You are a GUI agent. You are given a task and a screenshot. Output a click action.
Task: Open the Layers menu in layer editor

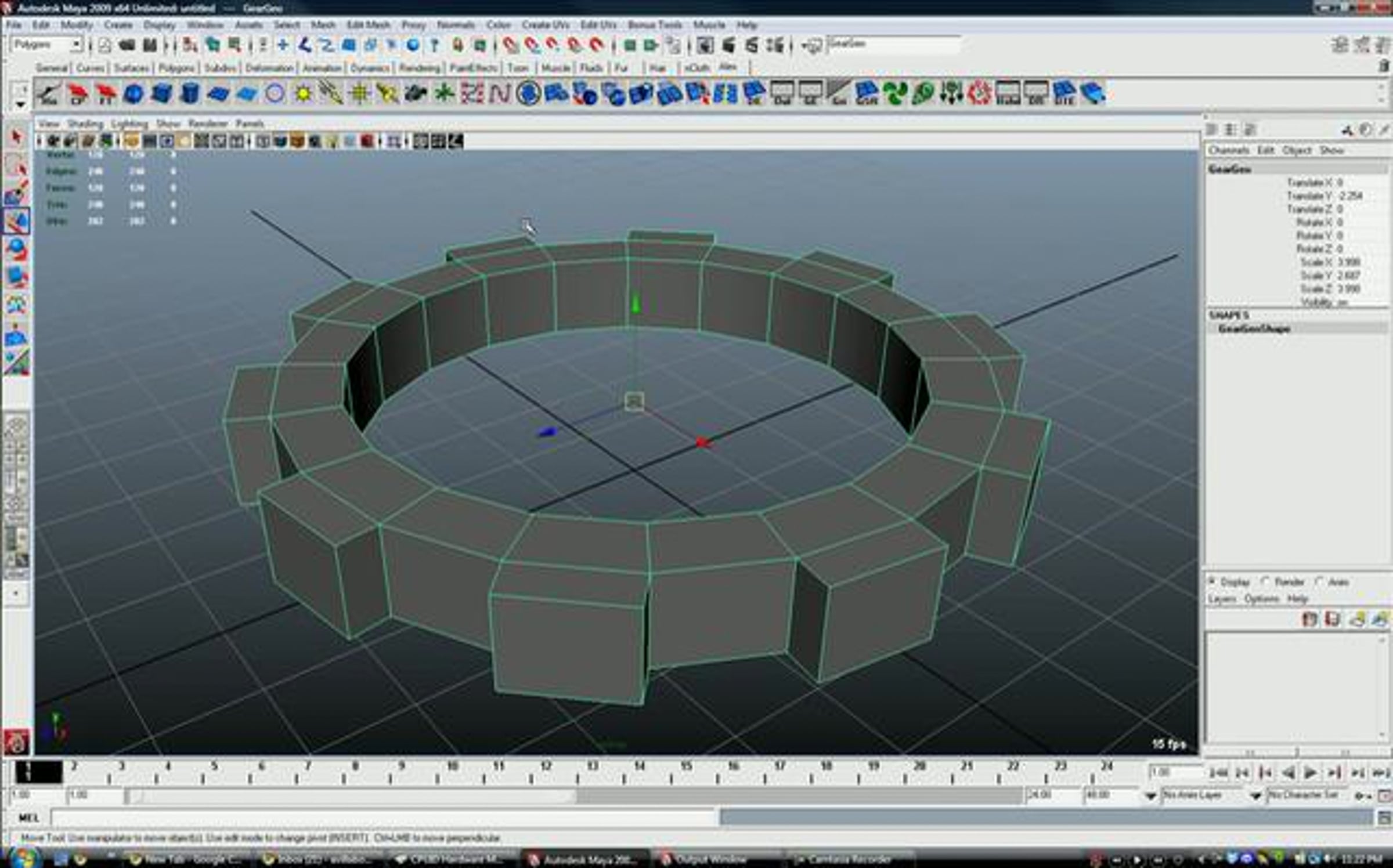click(1222, 599)
